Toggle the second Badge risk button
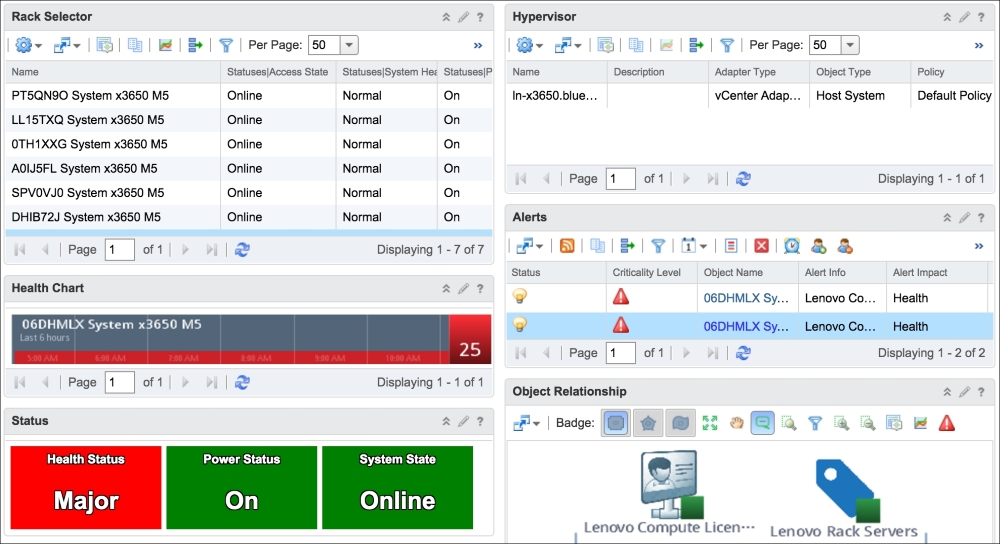The image size is (1000, 544). coord(648,423)
